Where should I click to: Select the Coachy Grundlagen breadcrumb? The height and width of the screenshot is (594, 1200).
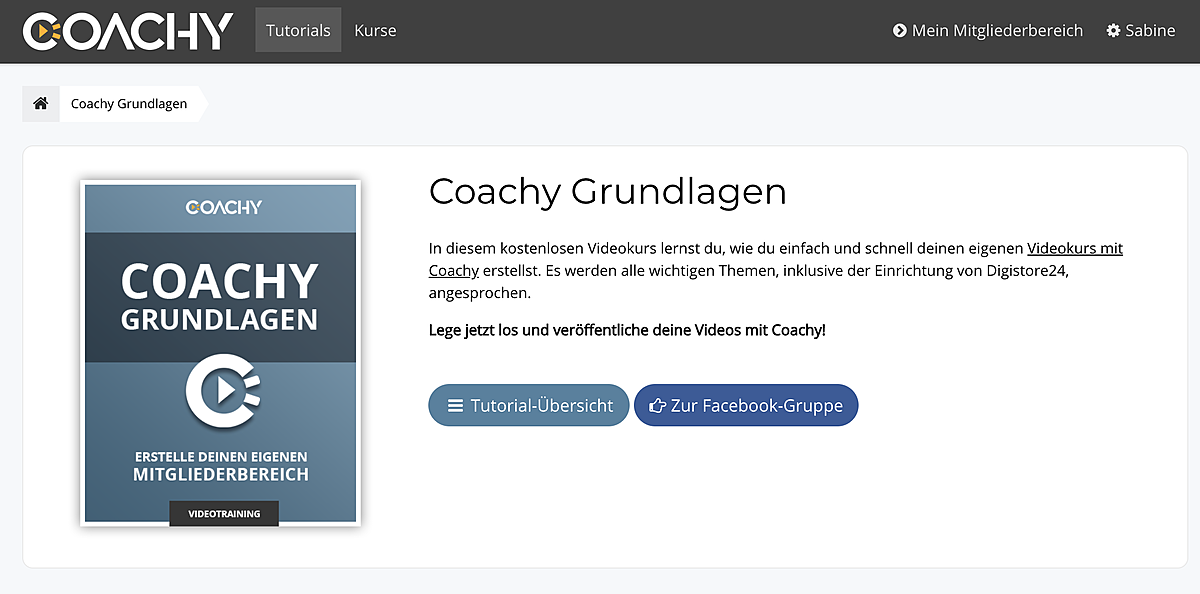coord(129,104)
